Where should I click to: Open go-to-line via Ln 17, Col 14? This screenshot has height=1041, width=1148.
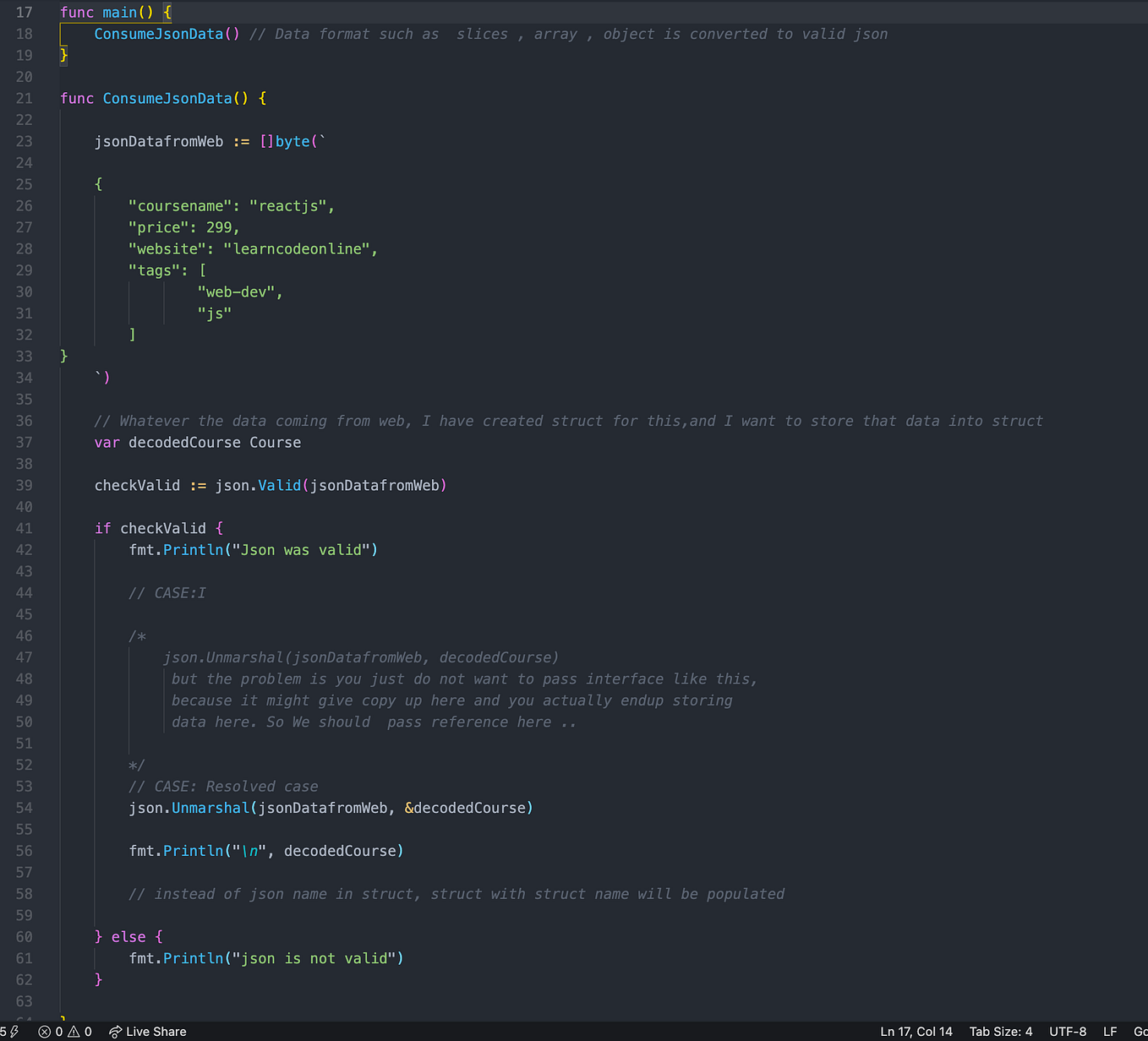[916, 1031]
